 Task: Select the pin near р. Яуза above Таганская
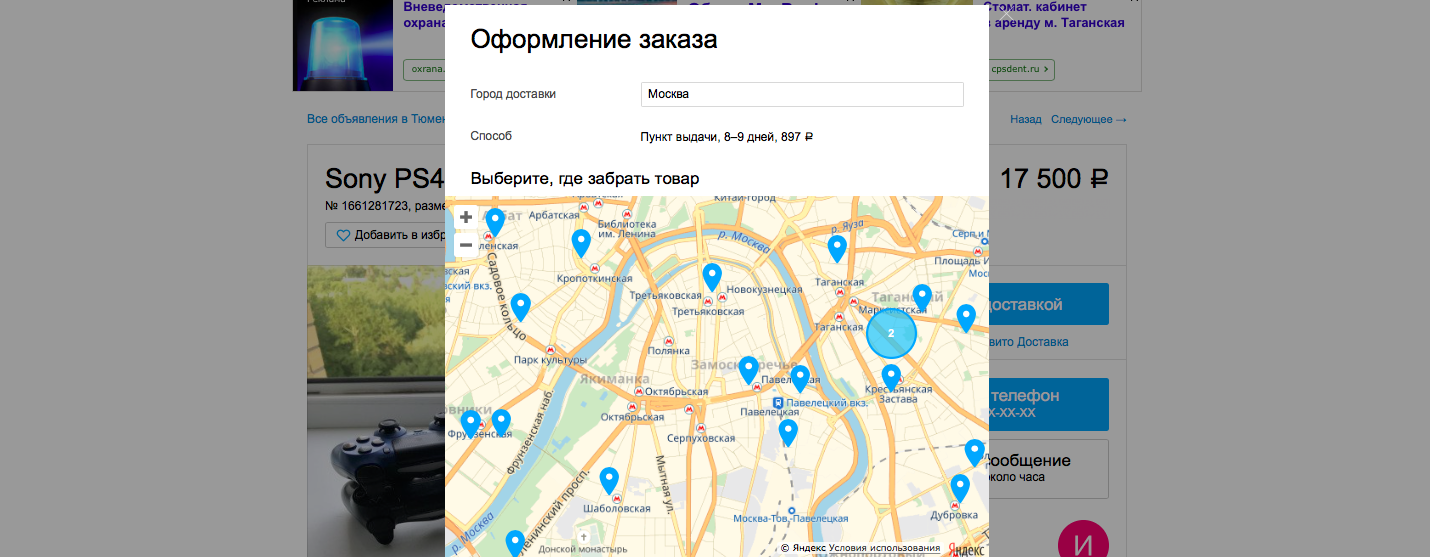[x=837, y=250]
